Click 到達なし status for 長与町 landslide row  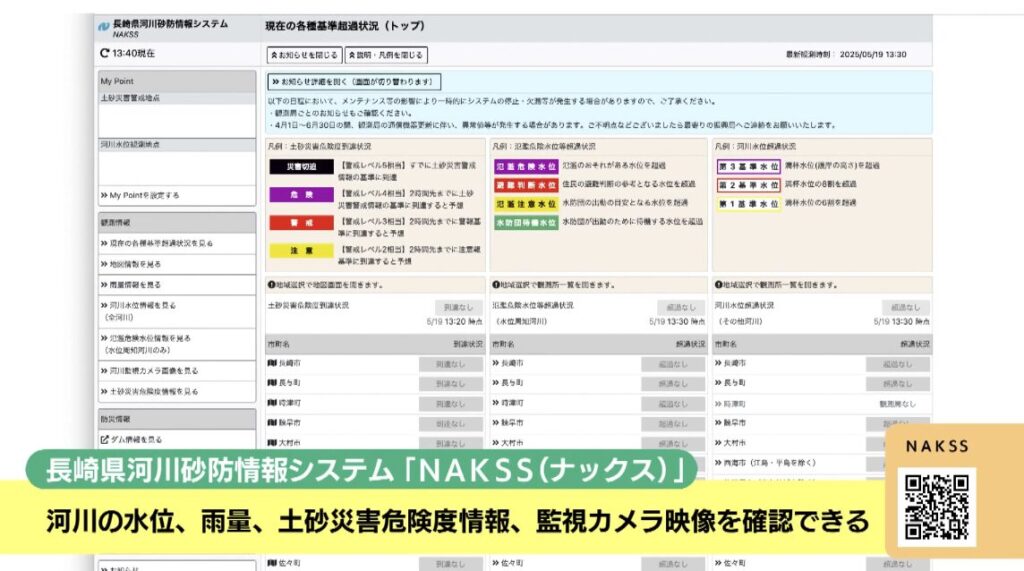pos(451,383)
